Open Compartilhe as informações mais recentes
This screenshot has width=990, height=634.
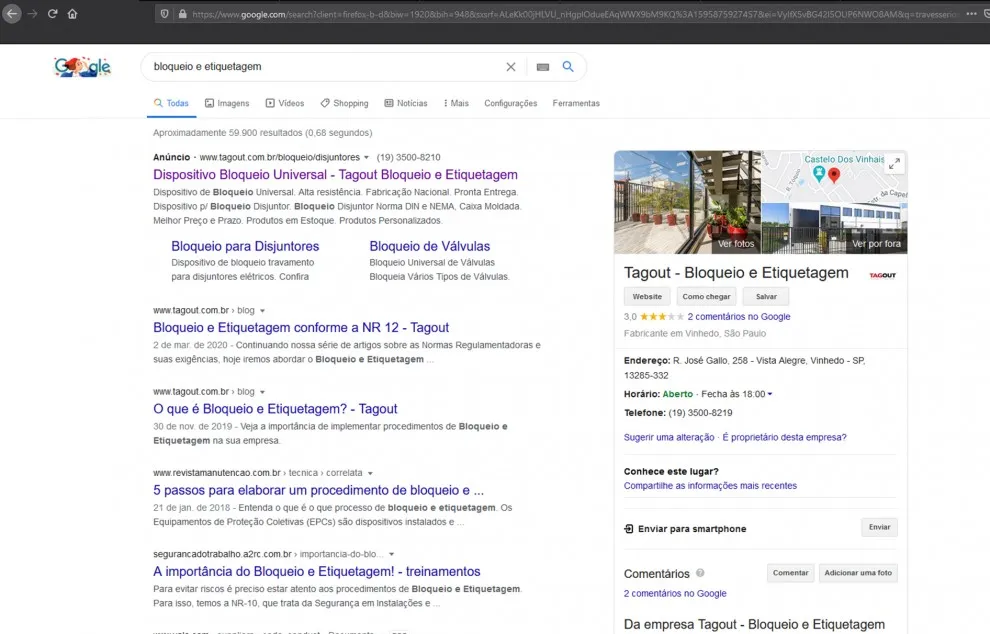click(710, 486)
